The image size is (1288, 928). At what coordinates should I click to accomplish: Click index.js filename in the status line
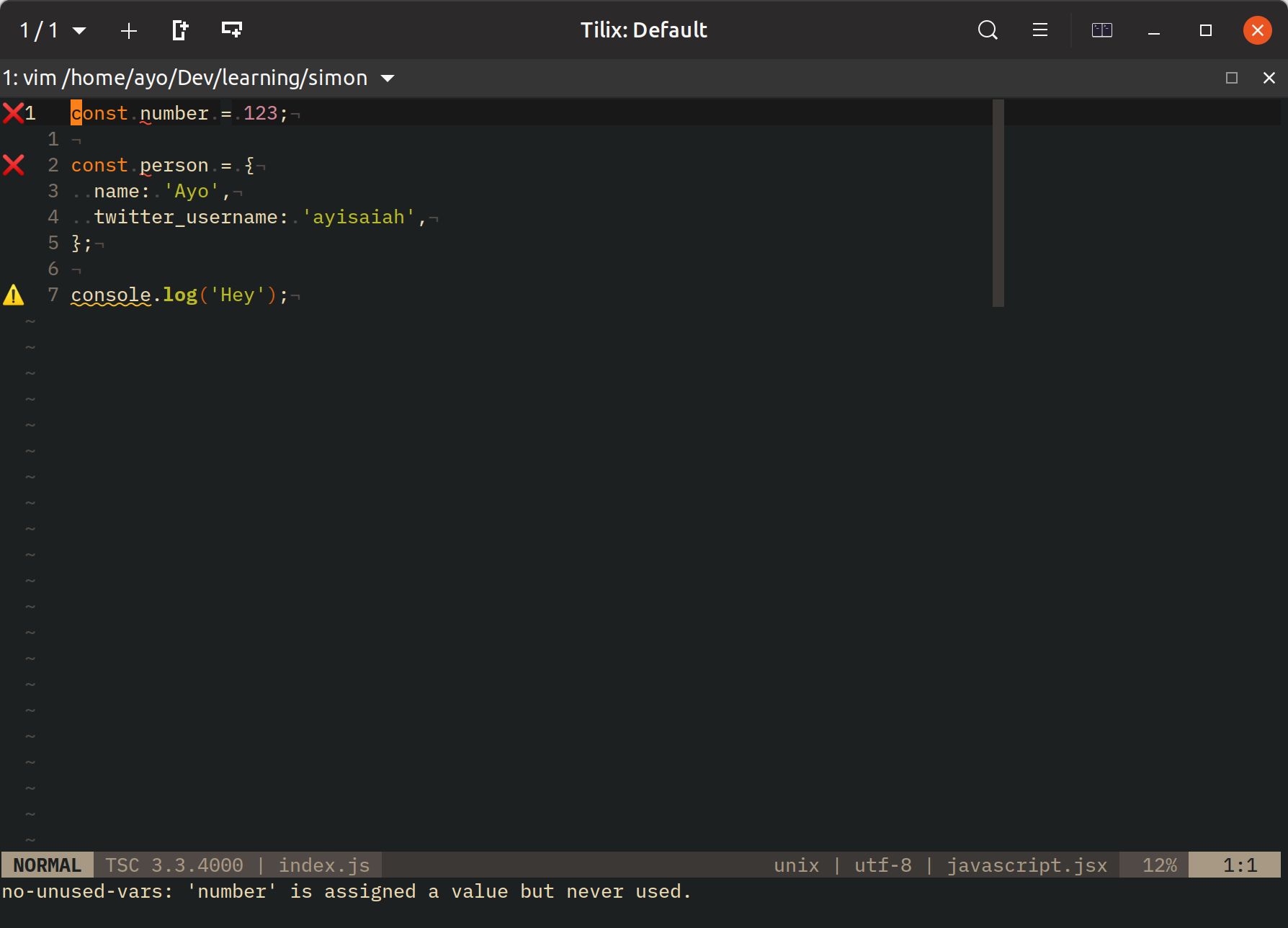click(324, 865)
